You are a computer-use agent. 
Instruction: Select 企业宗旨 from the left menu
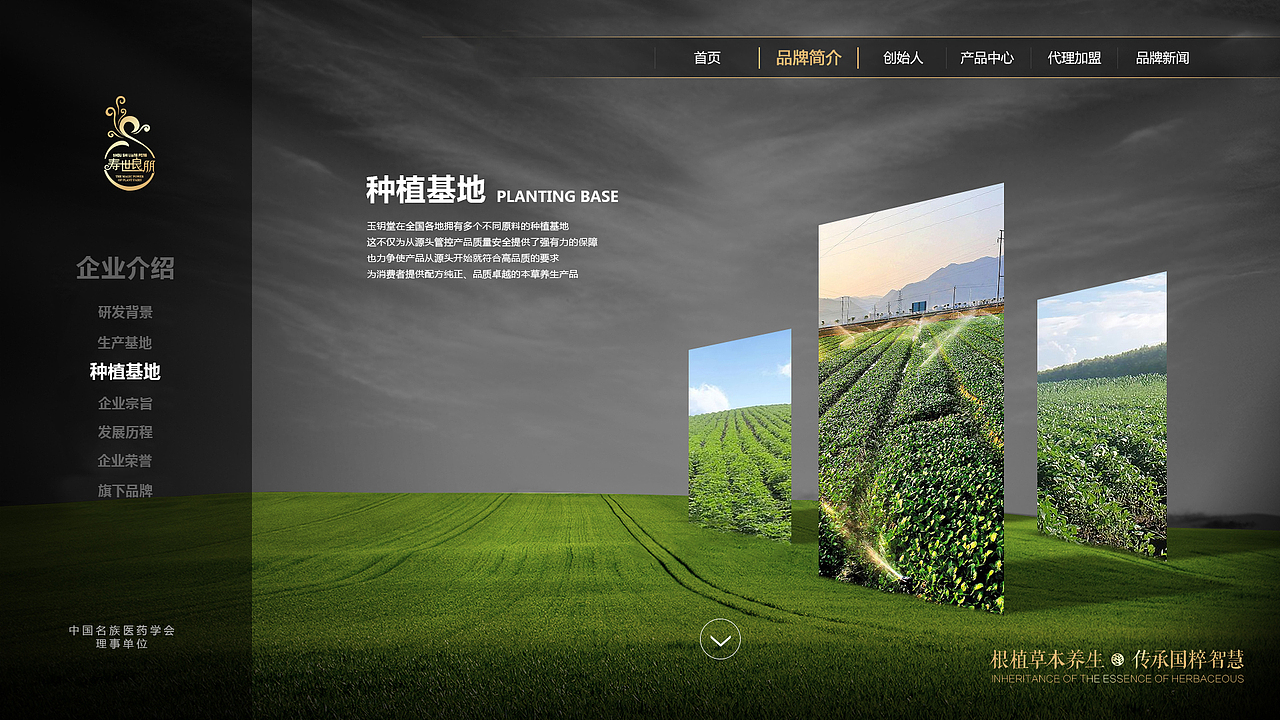[x=125, y=402]
